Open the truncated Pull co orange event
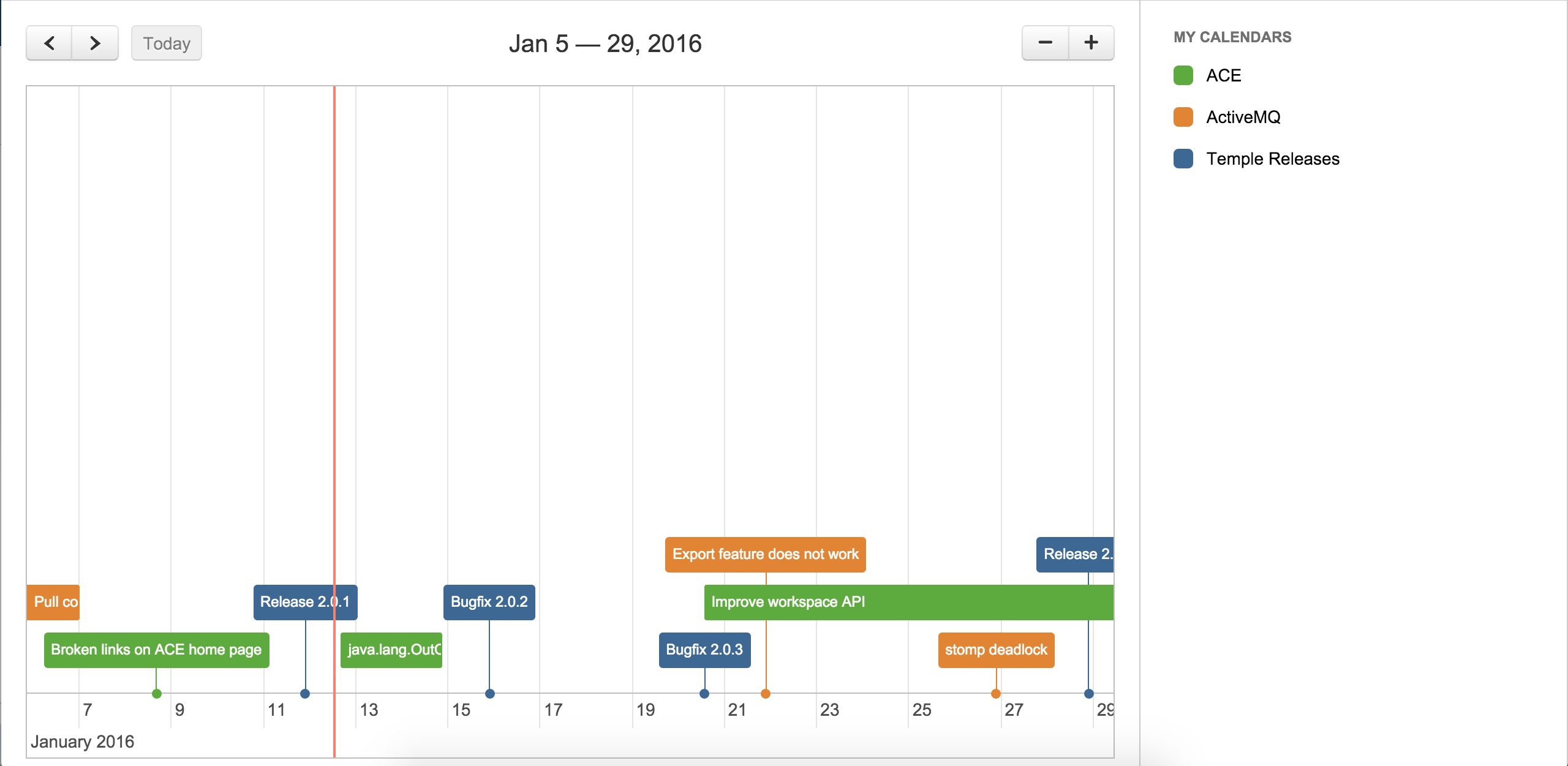Viewport: 1568px width, 766px height. (53, 602)
